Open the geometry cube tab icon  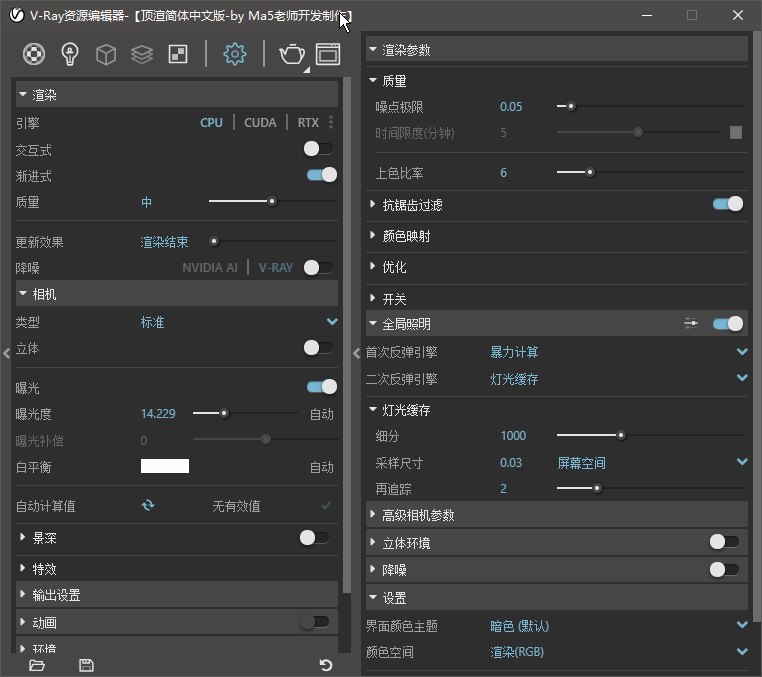(106, 54)
